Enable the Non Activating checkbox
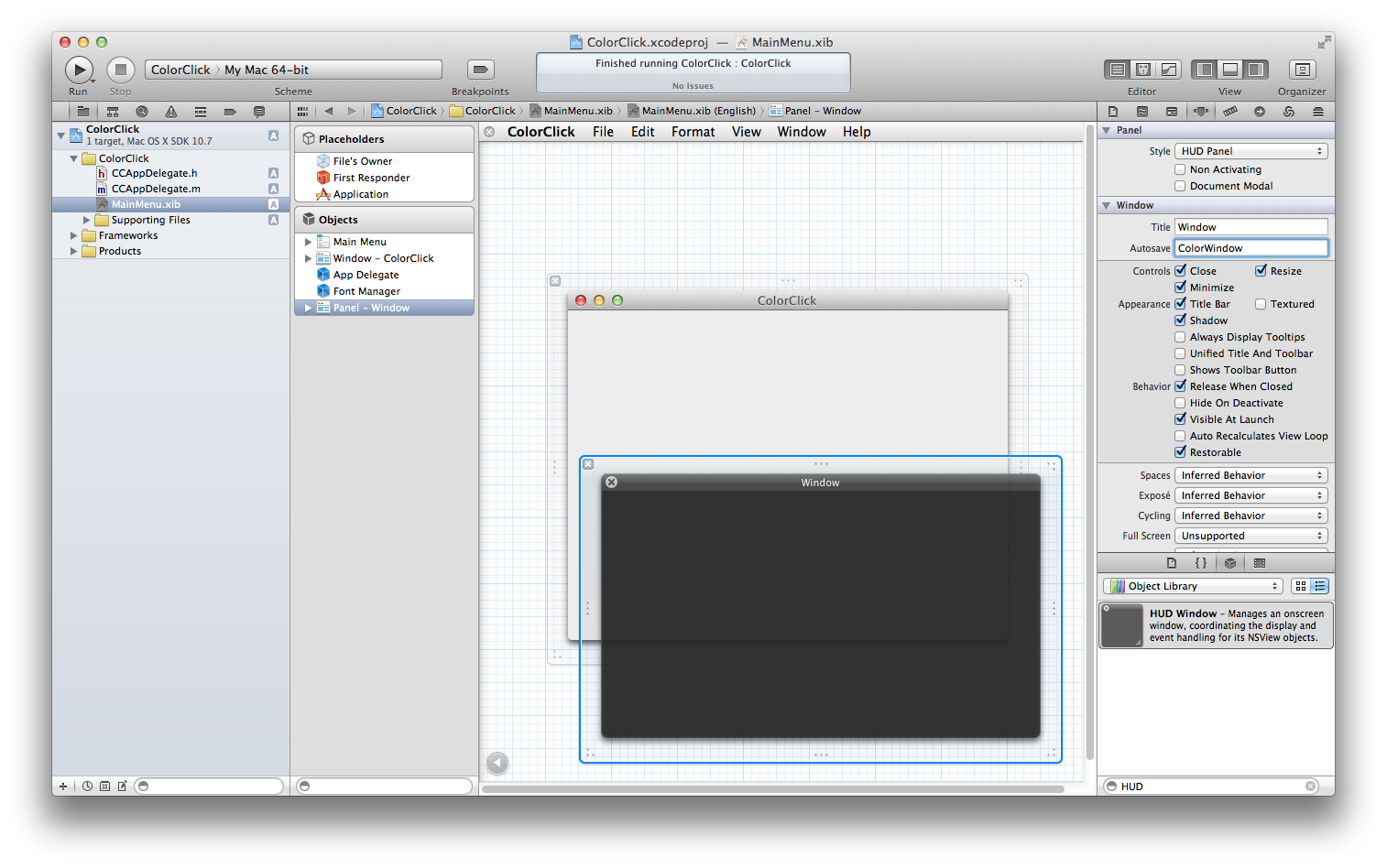This screenshot has height=868, width=1387. [x=1180, y=169]
